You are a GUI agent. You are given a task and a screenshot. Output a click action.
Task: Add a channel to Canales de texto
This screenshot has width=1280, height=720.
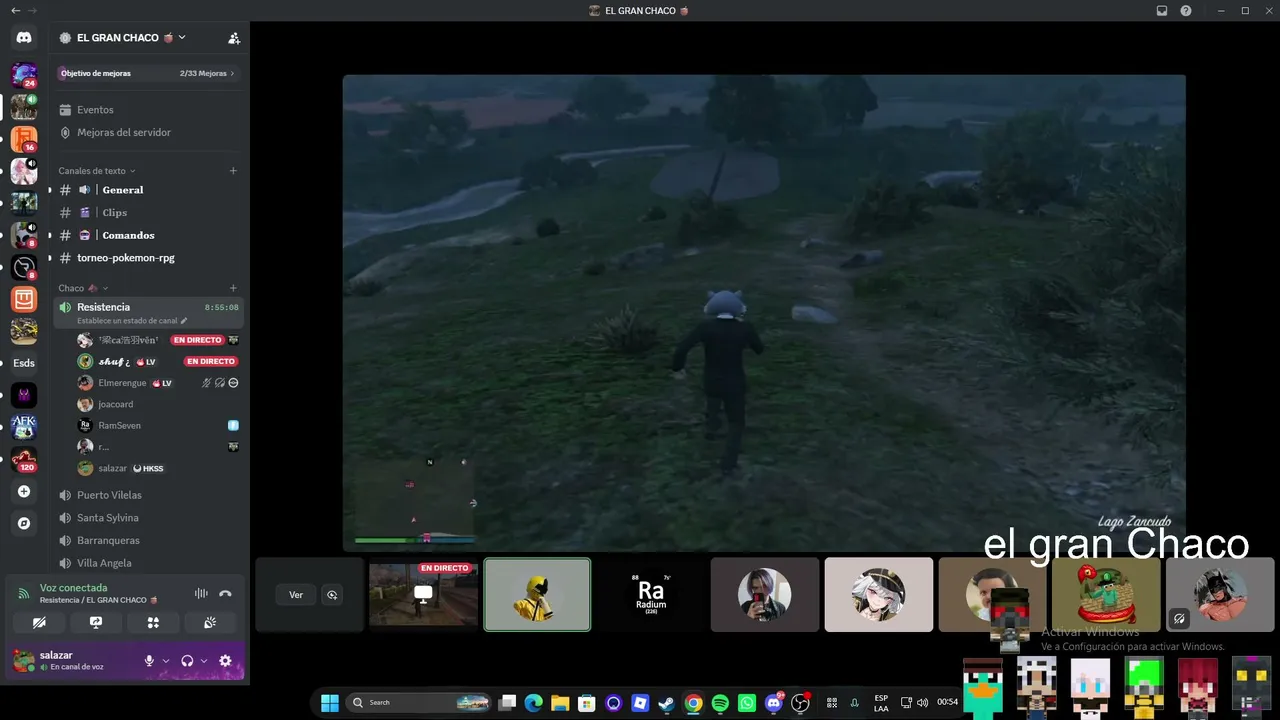coord(233,171)
